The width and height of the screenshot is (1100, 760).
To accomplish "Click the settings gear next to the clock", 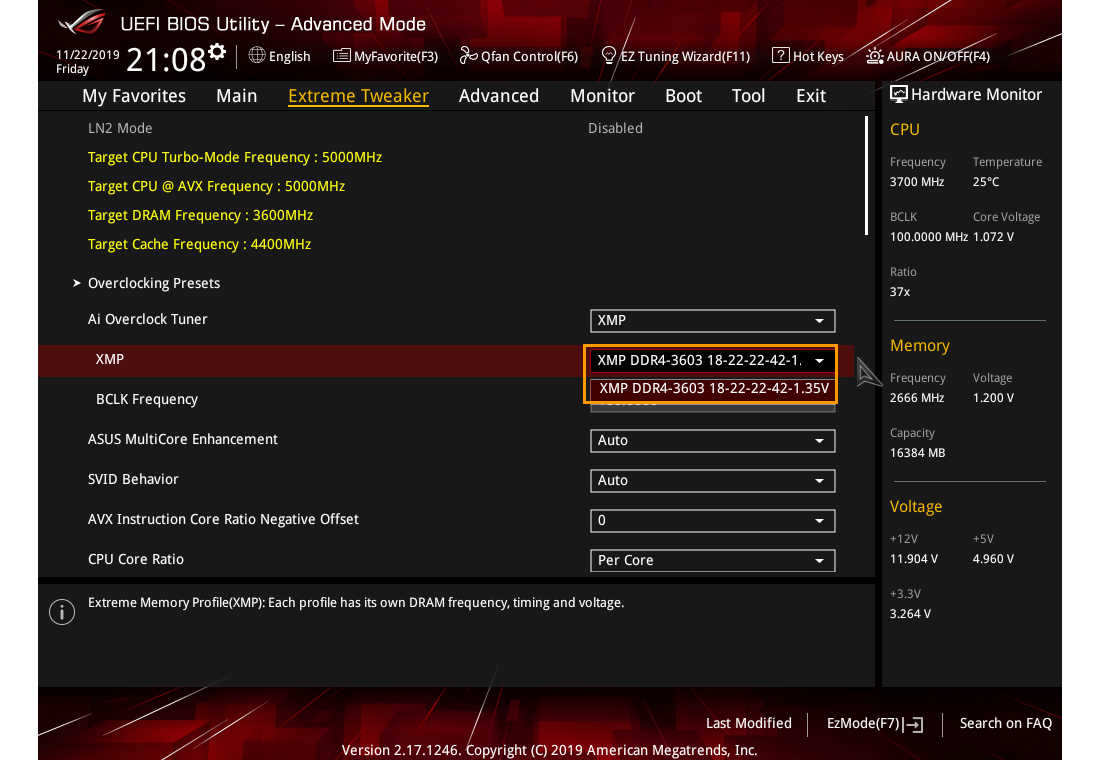I will click(217, 51).
